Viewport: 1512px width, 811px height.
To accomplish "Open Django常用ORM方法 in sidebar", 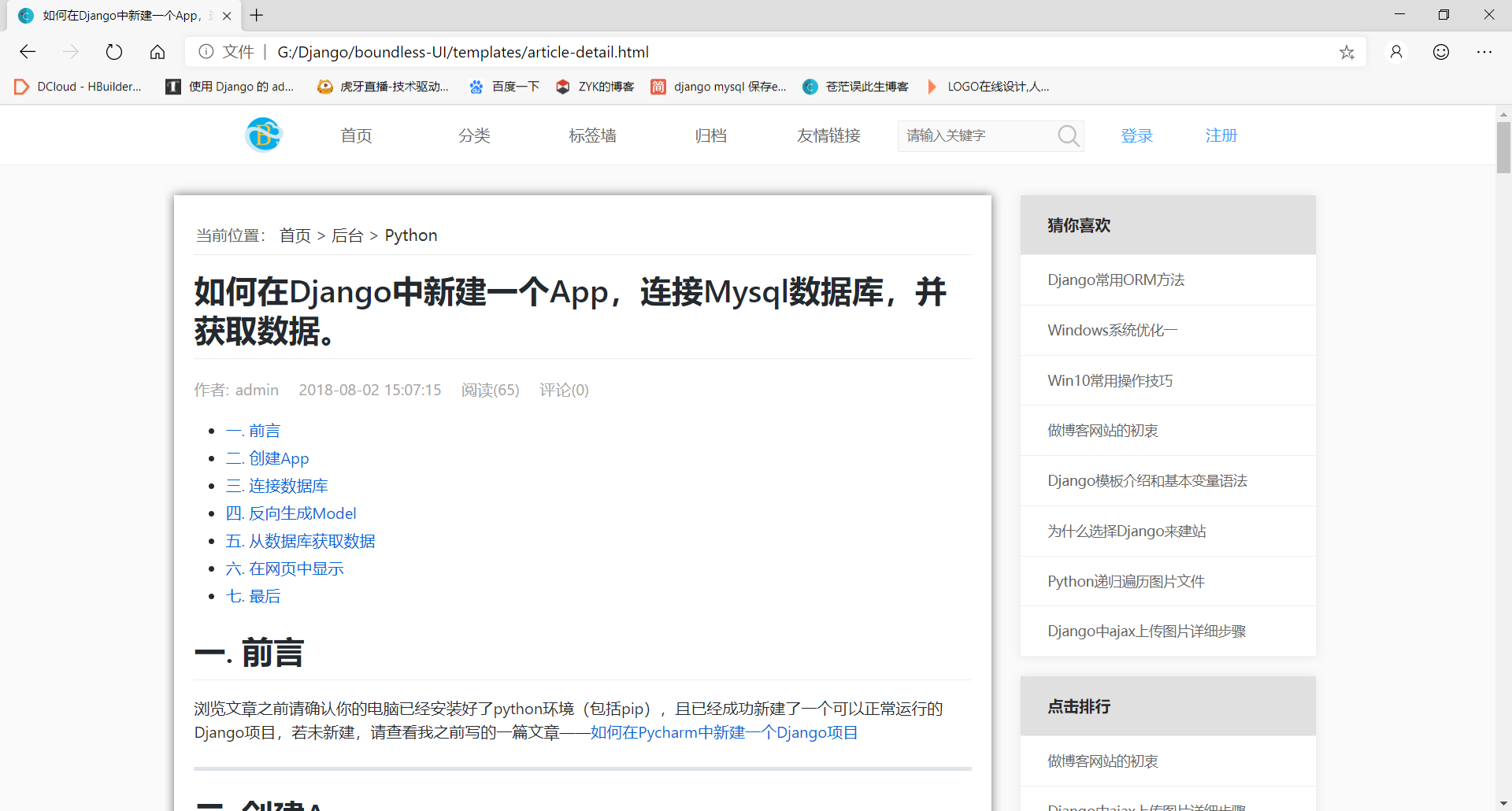I will 1116,280.
